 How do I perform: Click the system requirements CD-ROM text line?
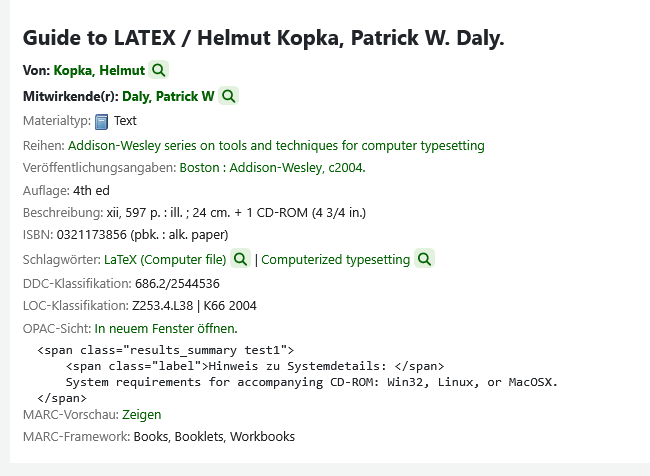click(x=311, y=381)
